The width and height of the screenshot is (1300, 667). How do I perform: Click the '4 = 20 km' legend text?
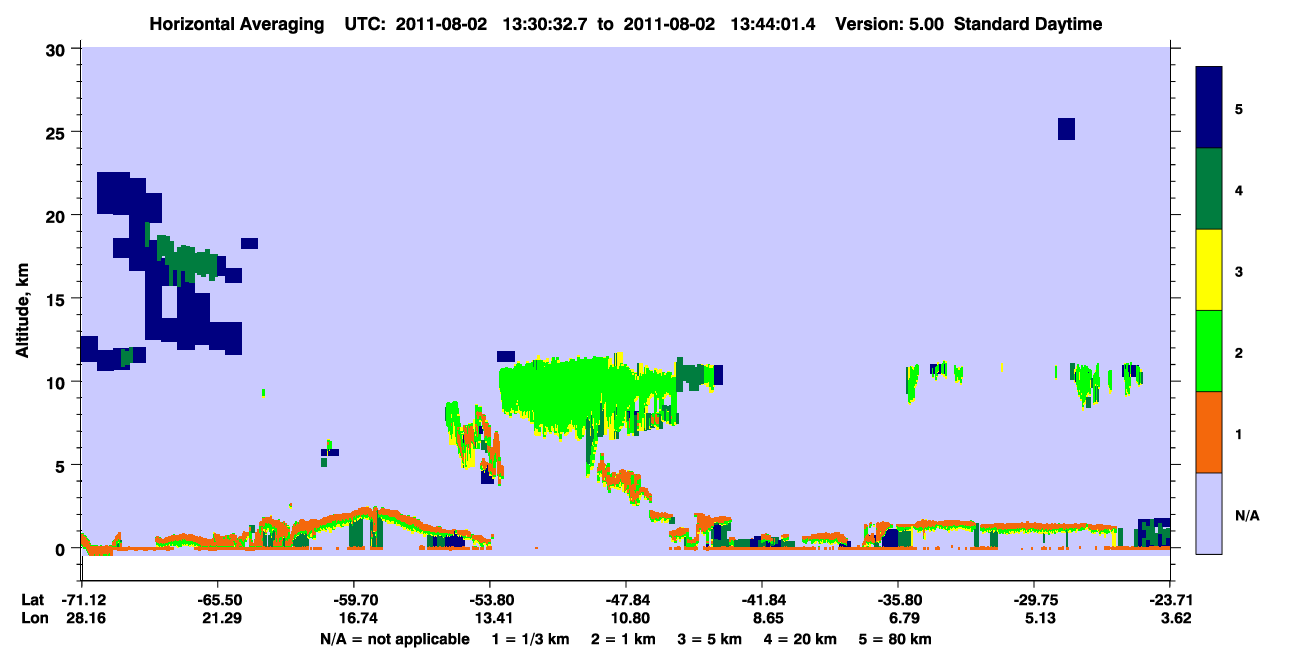pos(802,639)
